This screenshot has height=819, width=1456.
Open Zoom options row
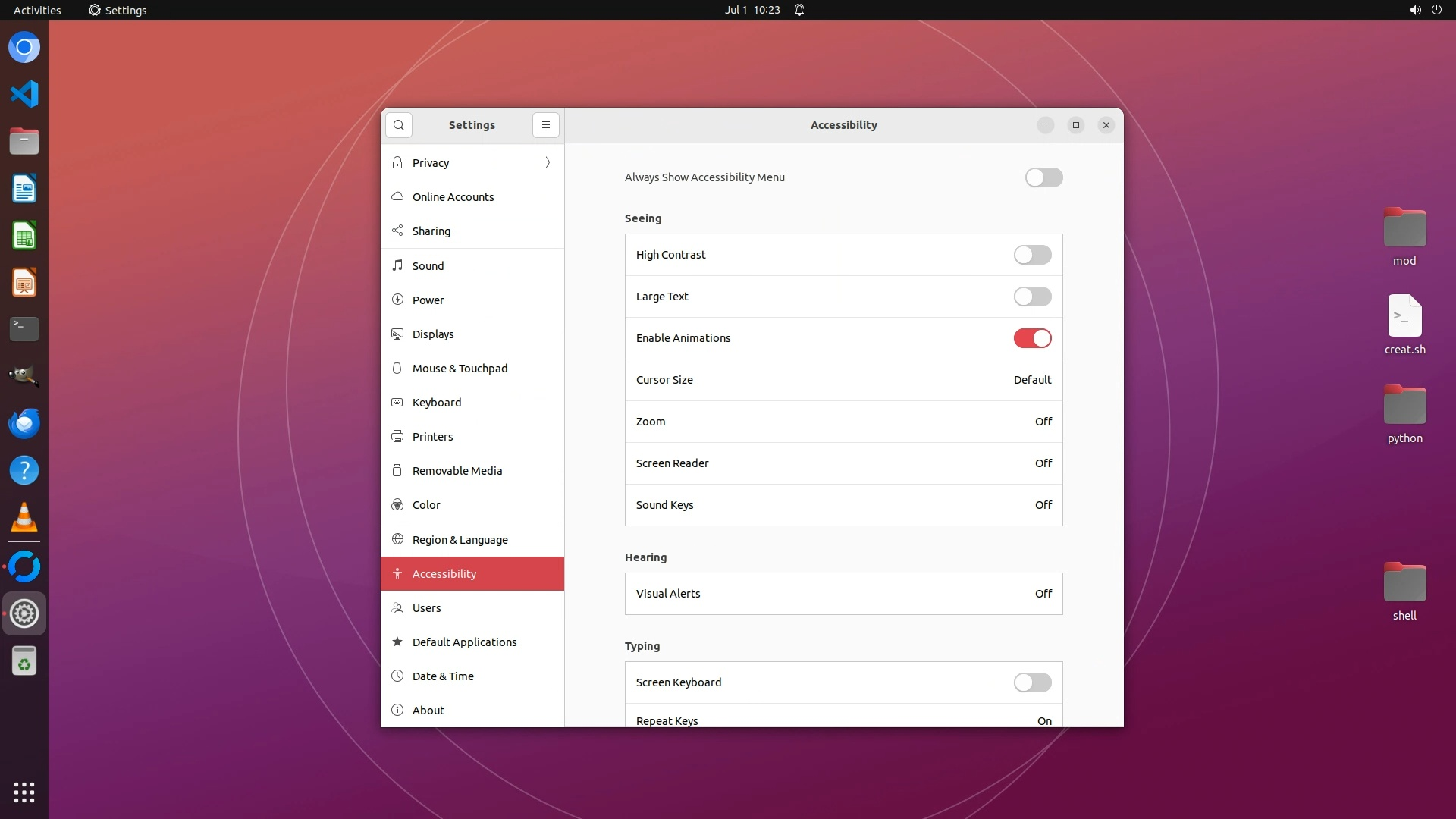[843, 422]
